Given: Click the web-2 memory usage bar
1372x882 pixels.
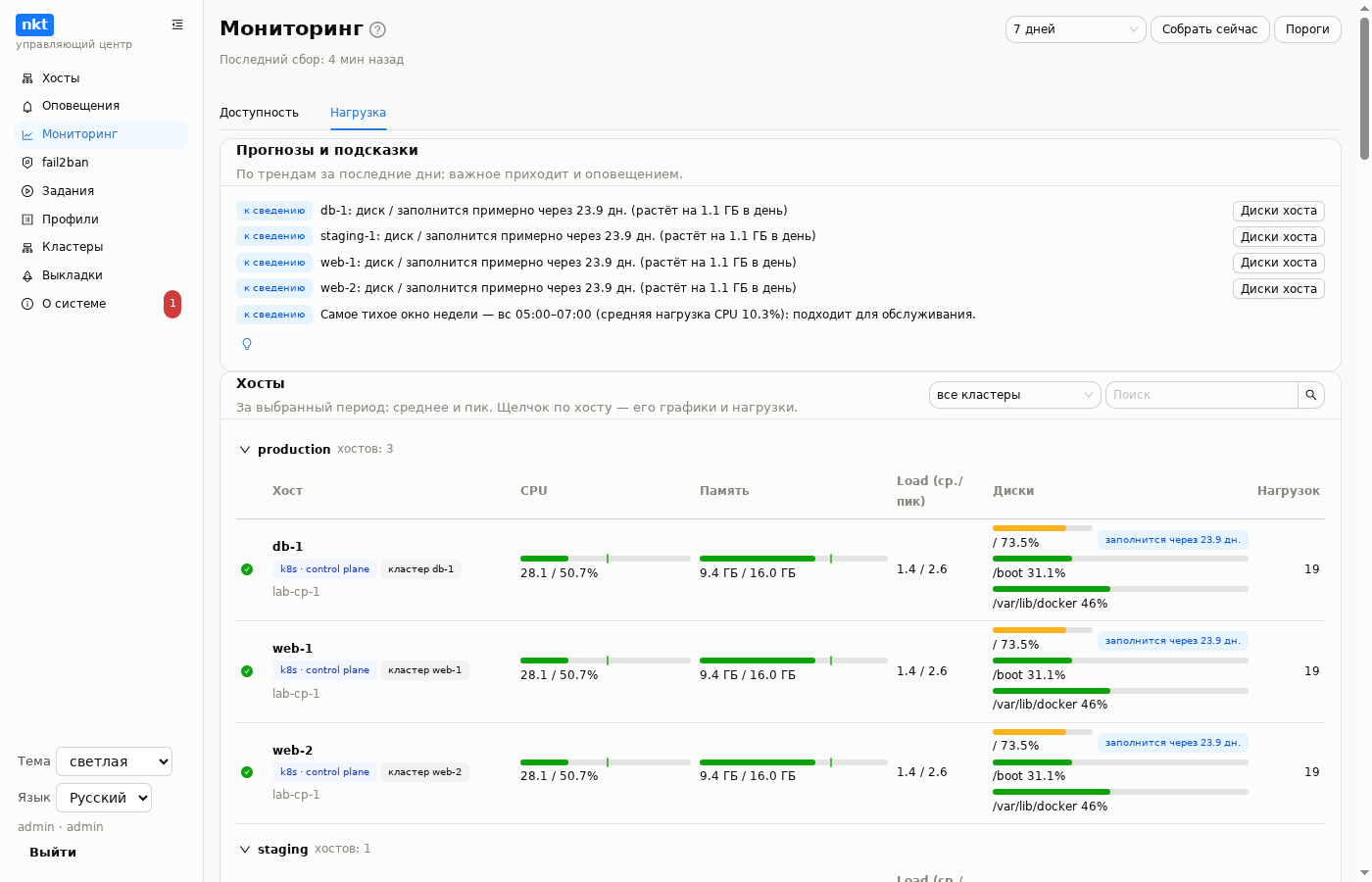Looking at the screenshot, I should pyautogui.click(x=794, y=762).
